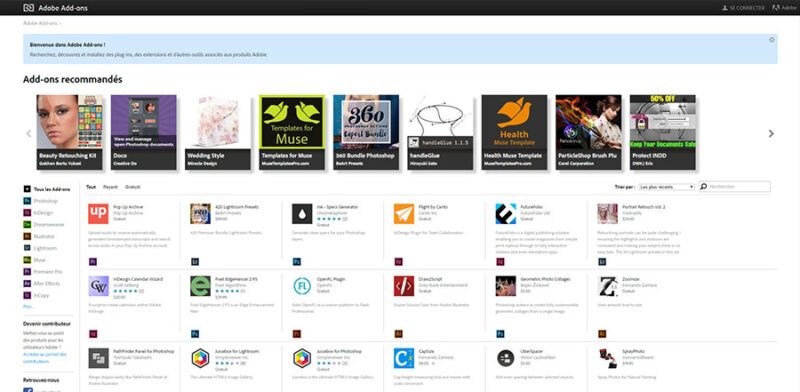The width and height of the screenshot is (800, 392).
Task: Click the Adobe Add-ons breadcrumb link
Action: [x=40, y=23]
